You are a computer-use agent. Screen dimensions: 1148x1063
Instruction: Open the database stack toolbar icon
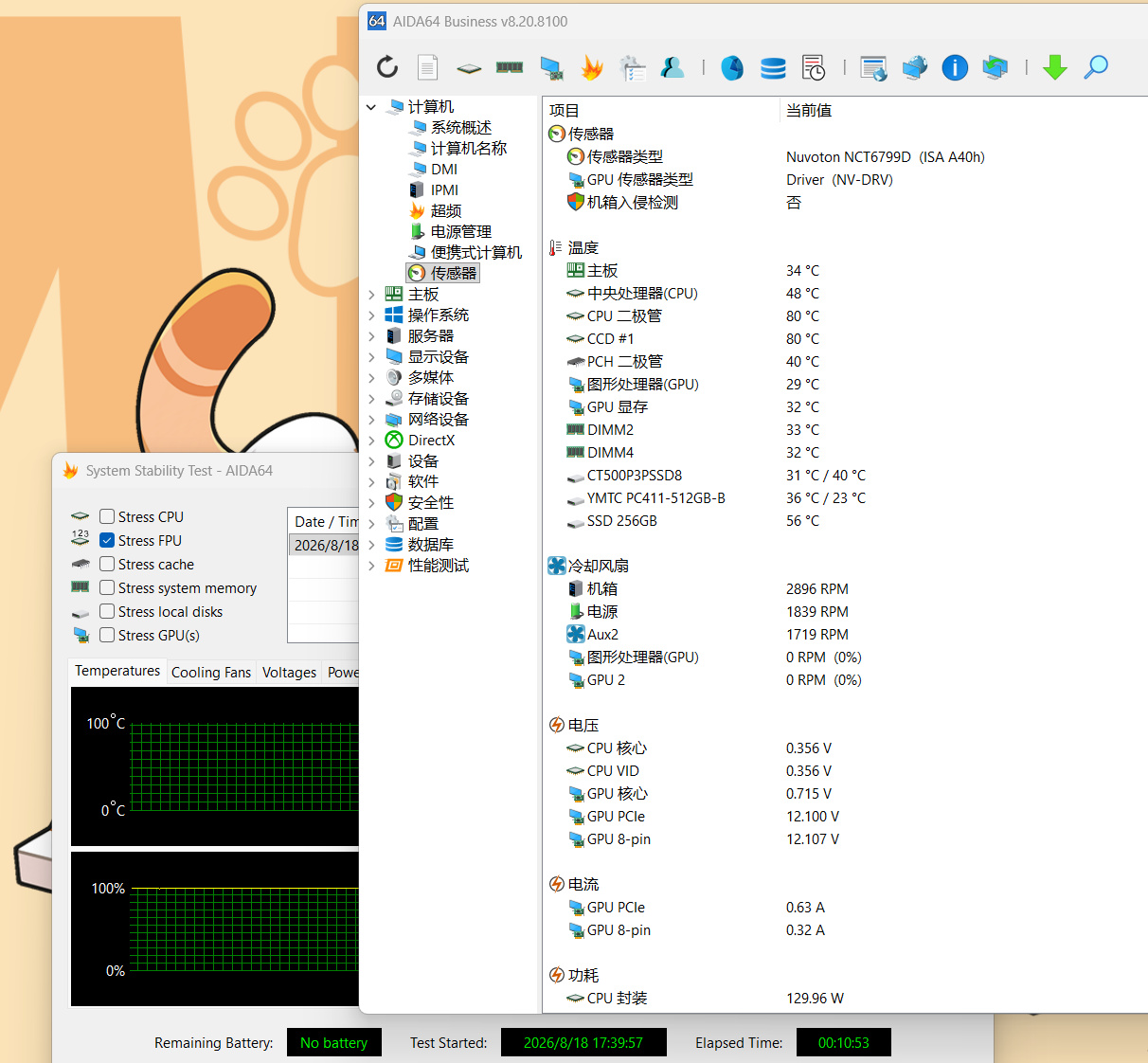pyautogui.click(x=773, y=67)
